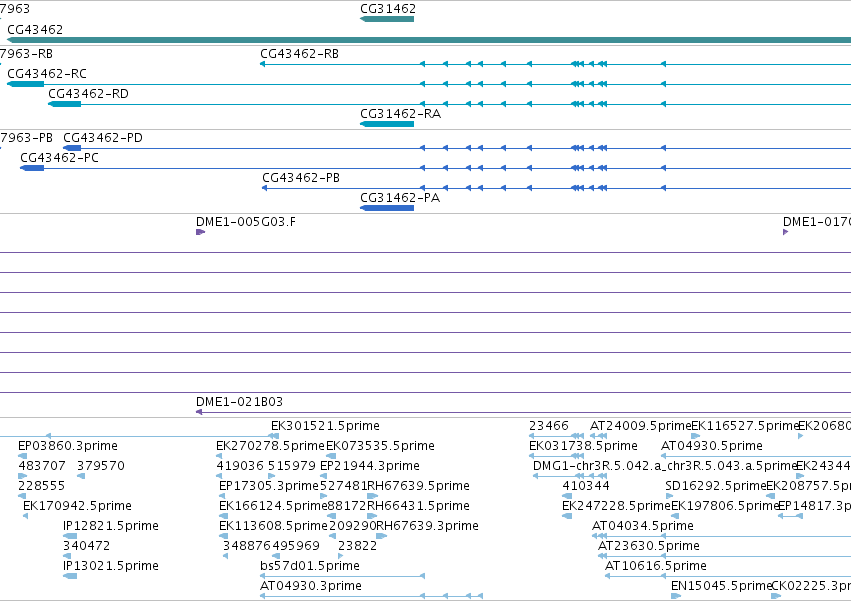
Task: Open EST AT10616.5prime
Action: [x=656, y=566]
